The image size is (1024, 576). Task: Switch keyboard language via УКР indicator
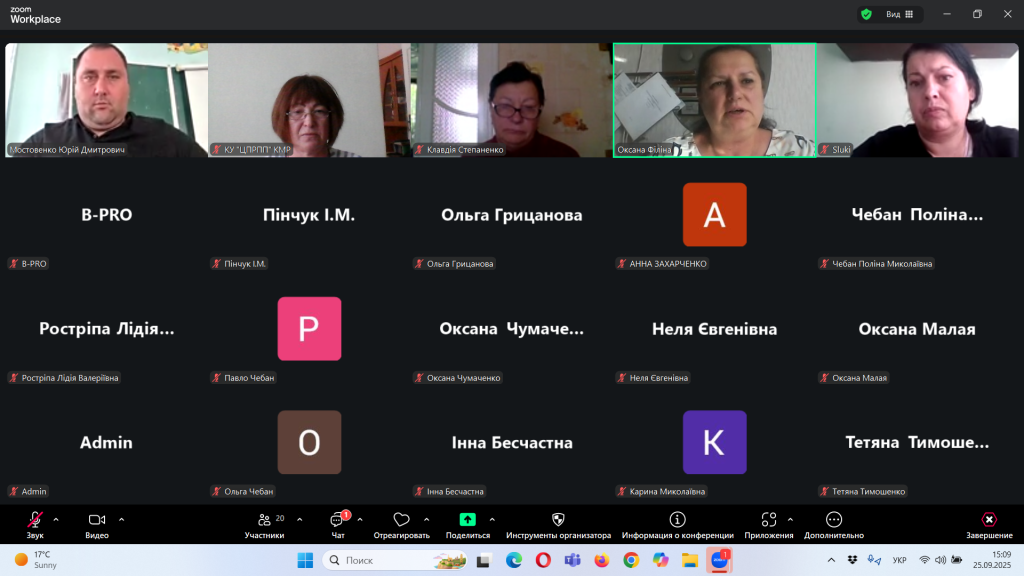(x=899, y=560)
